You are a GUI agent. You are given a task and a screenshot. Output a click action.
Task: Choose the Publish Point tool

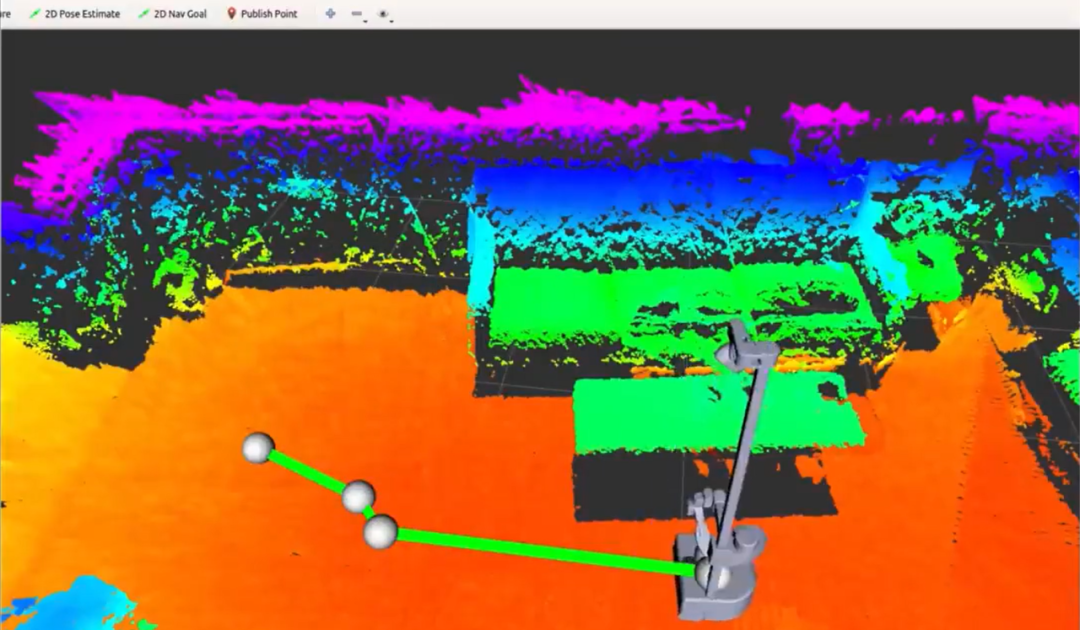point(262,14)
